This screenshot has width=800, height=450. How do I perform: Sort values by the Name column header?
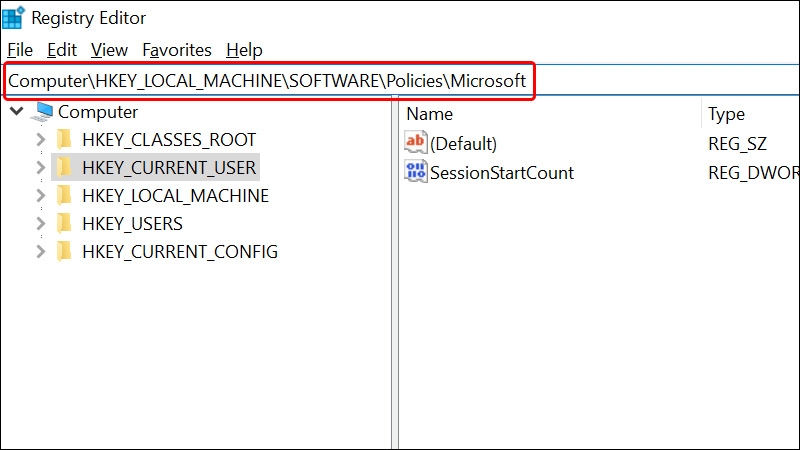[x=430, y=114]
